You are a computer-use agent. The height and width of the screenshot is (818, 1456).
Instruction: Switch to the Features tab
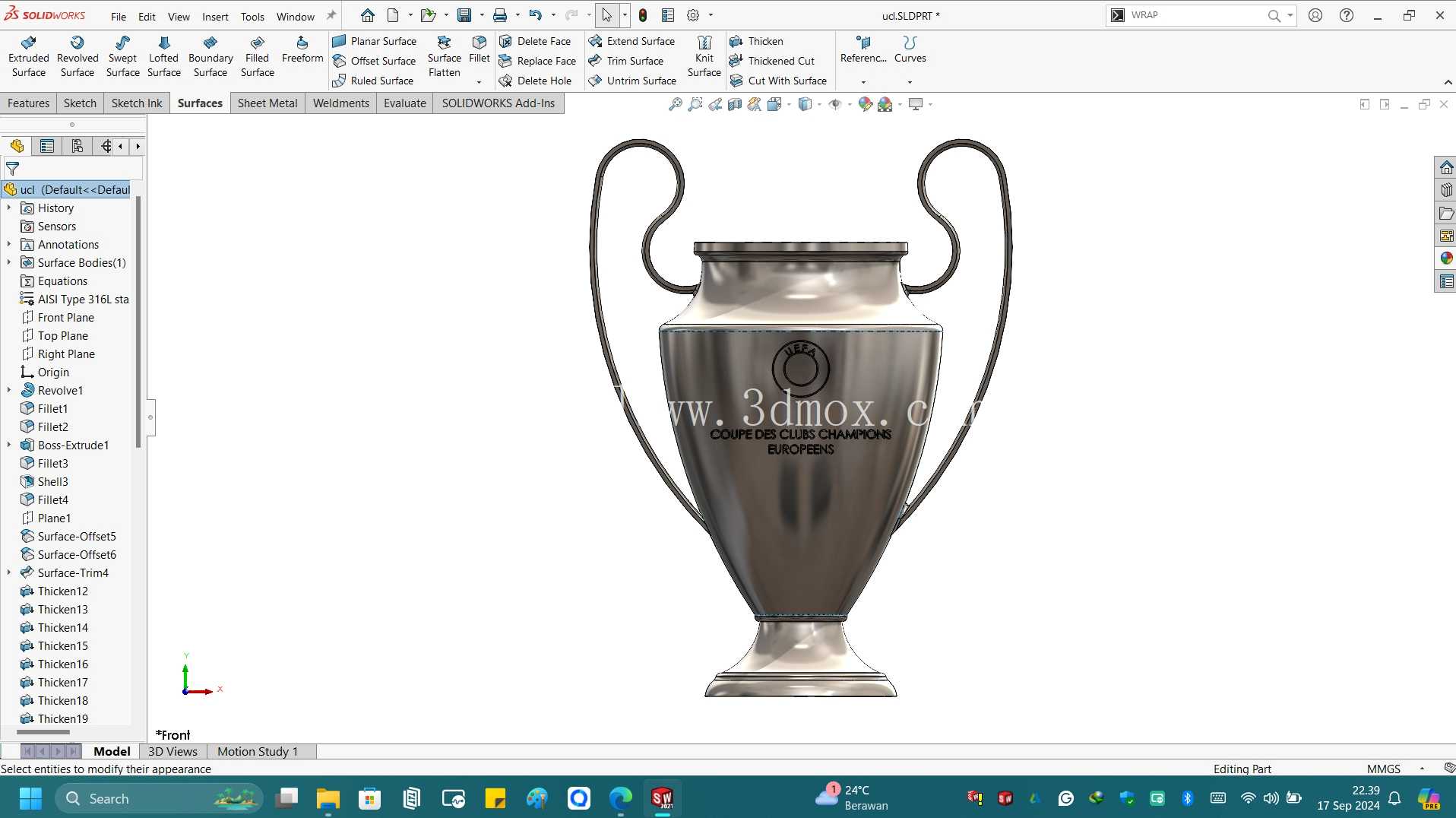click(28, 103)
